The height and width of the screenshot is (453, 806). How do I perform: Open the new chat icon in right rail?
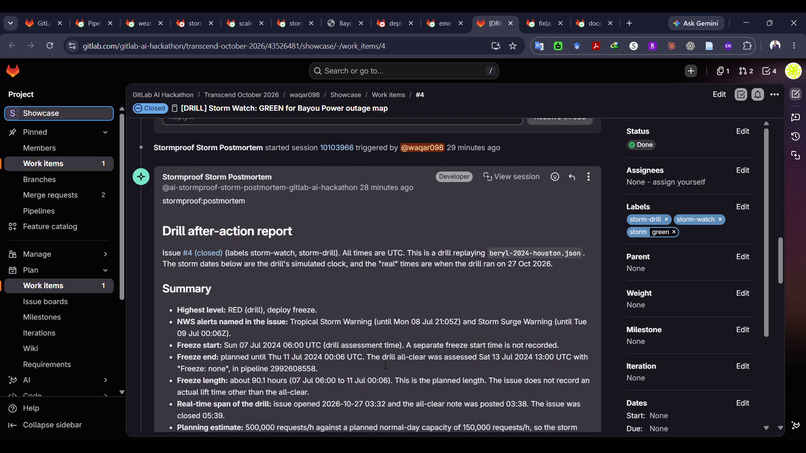coord(795,117)
